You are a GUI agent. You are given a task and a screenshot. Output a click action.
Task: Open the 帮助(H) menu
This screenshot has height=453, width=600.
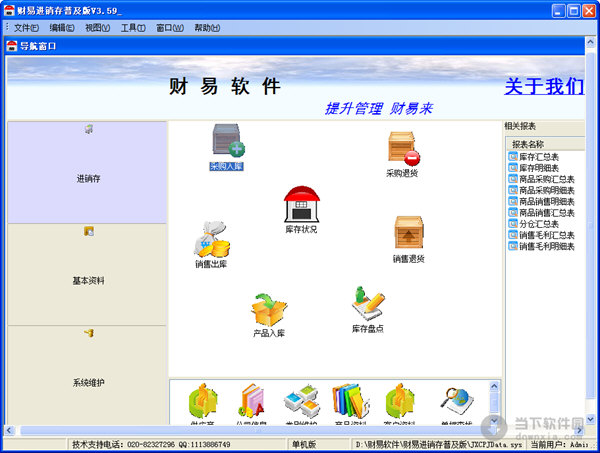pos(207,28)
